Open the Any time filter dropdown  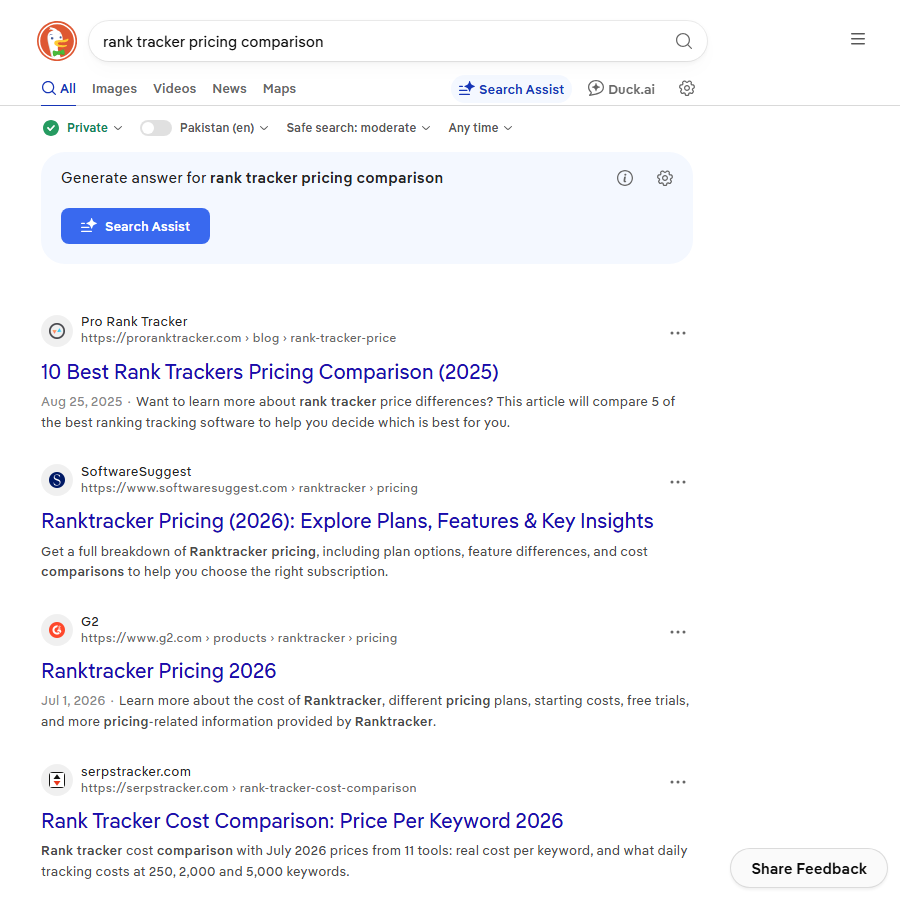point(480,127)
